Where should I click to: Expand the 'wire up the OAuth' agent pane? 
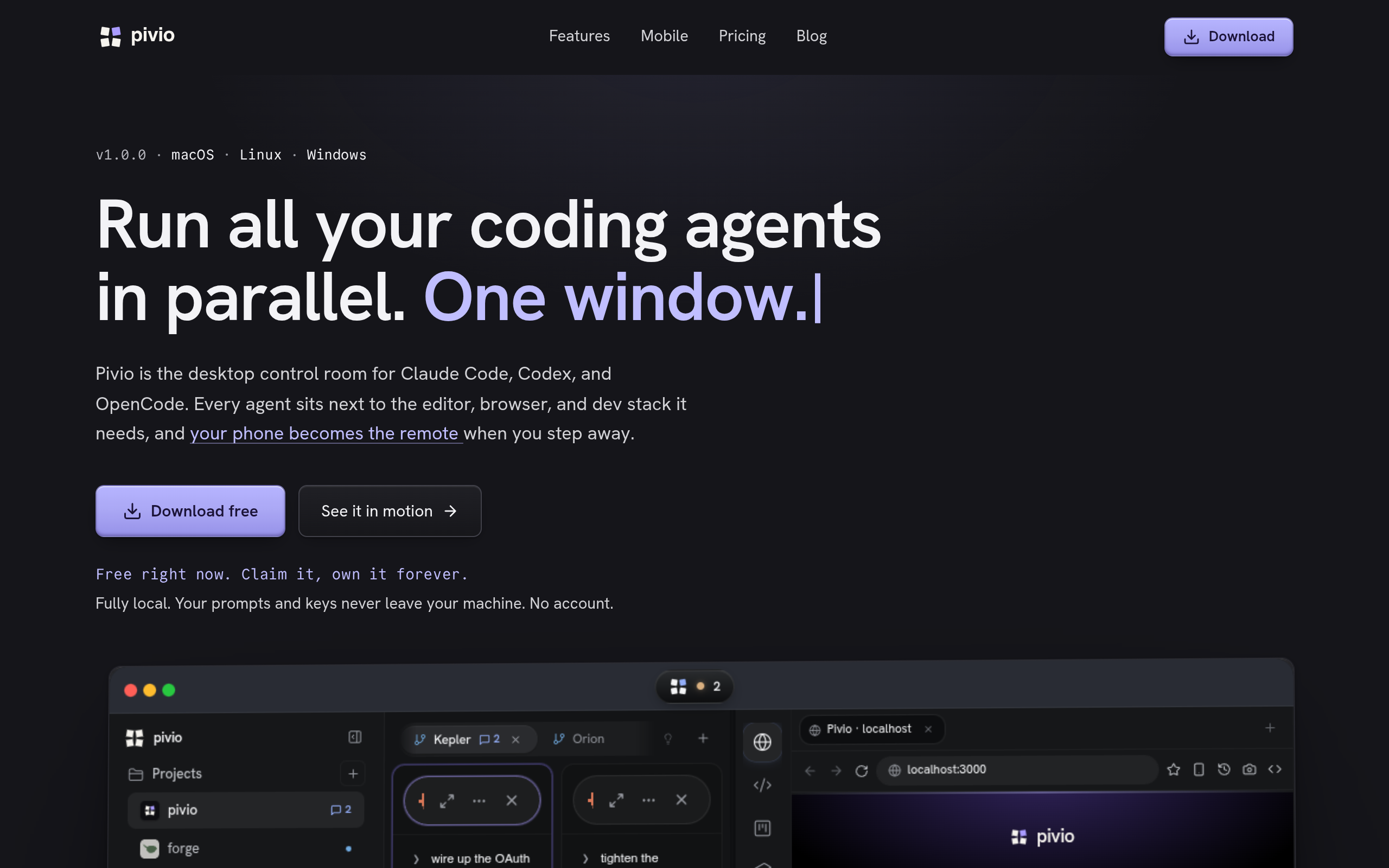447,800
